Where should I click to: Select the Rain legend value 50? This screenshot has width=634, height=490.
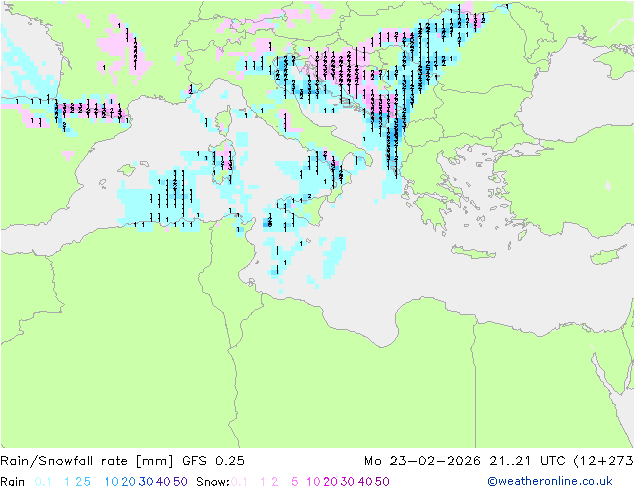click(180, 482)
